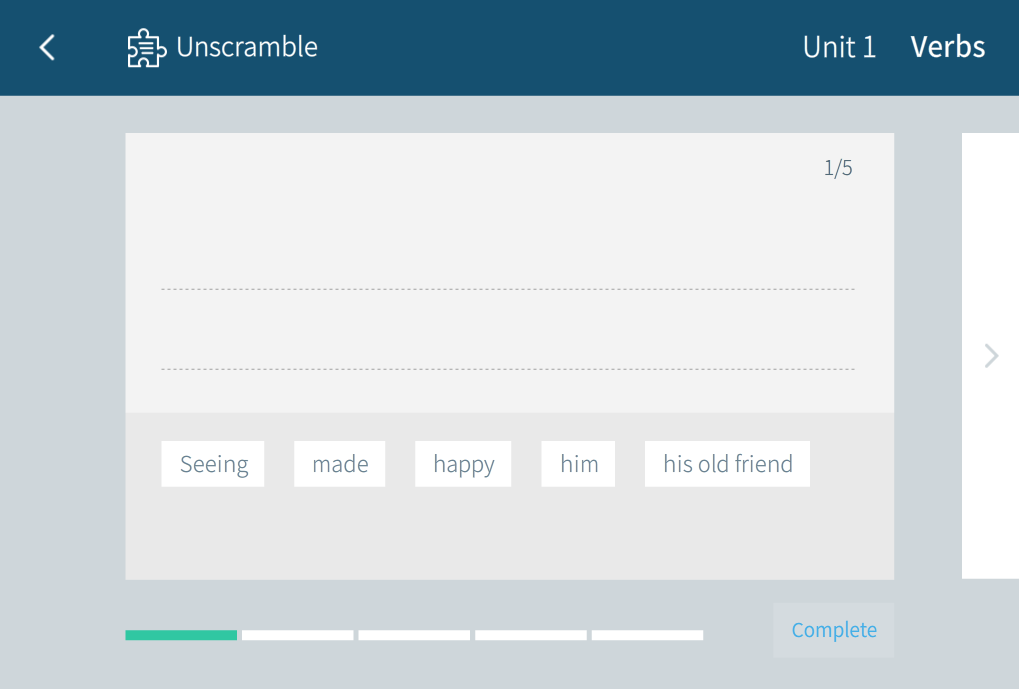This screenshot has height=689, width=1019.
Task: Select the word tile 'Seeing'
Action: (213, 464)
